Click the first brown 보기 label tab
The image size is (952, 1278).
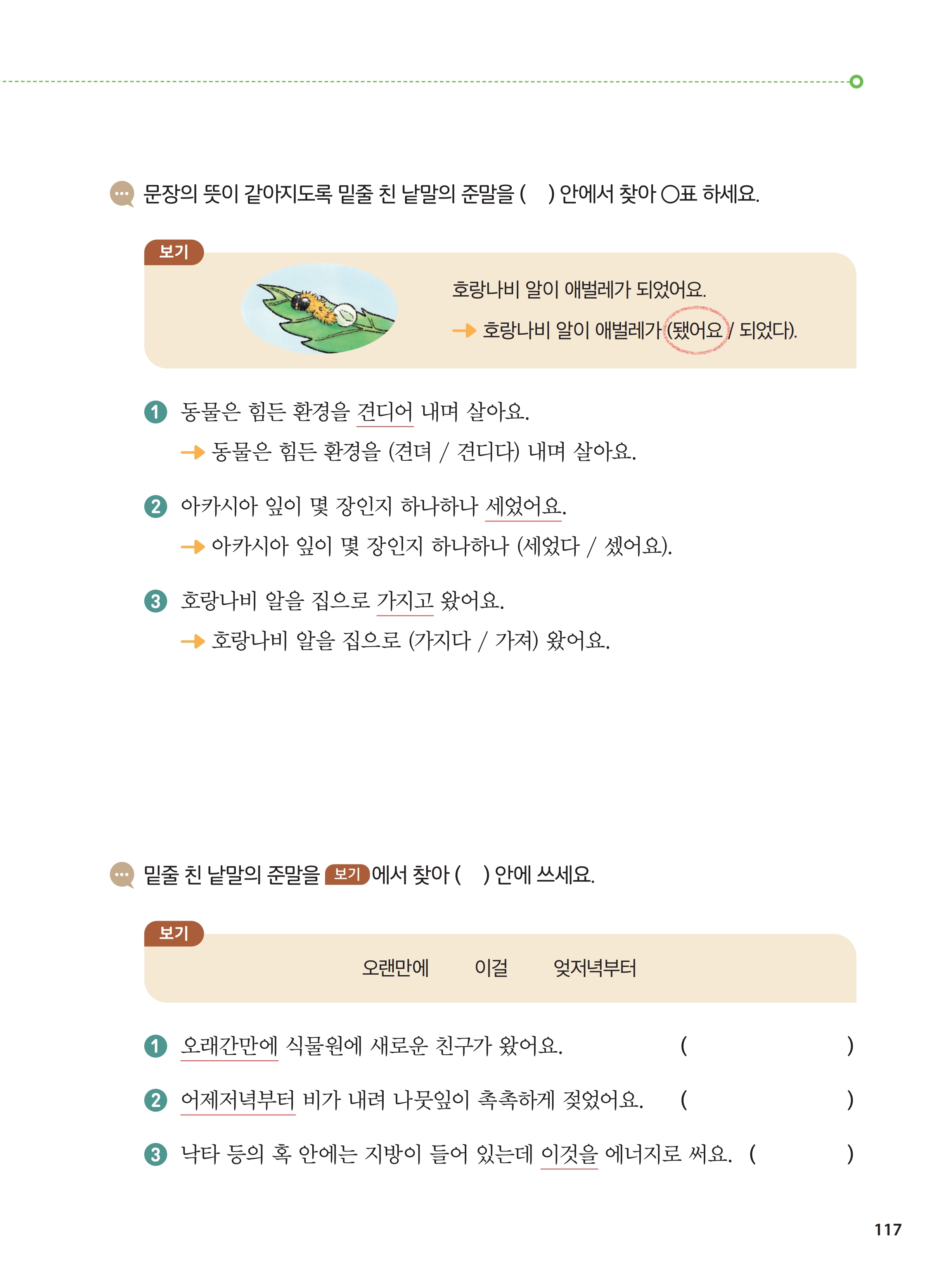174,252
